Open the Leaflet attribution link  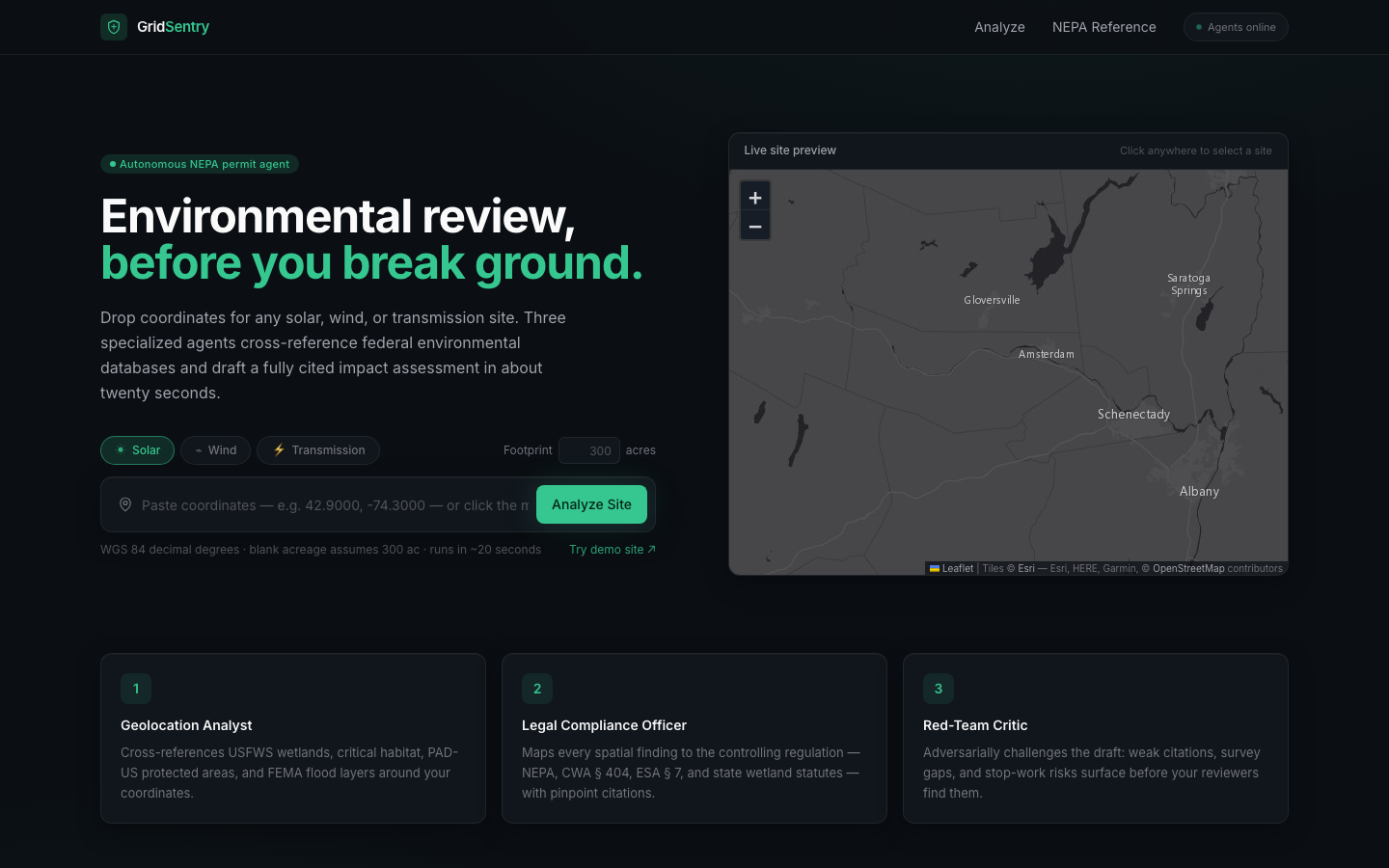click(951, 568)
